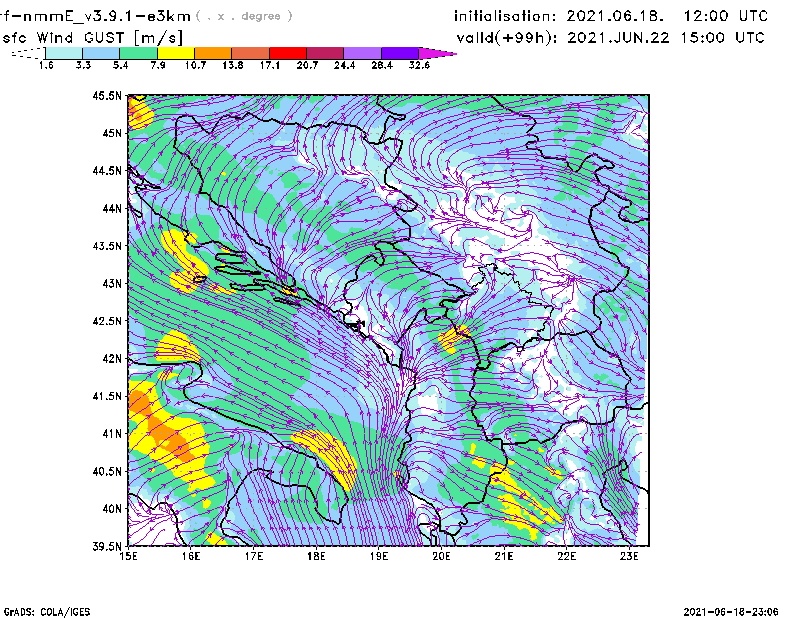Click the green legend color swatch

coord(138,53)
